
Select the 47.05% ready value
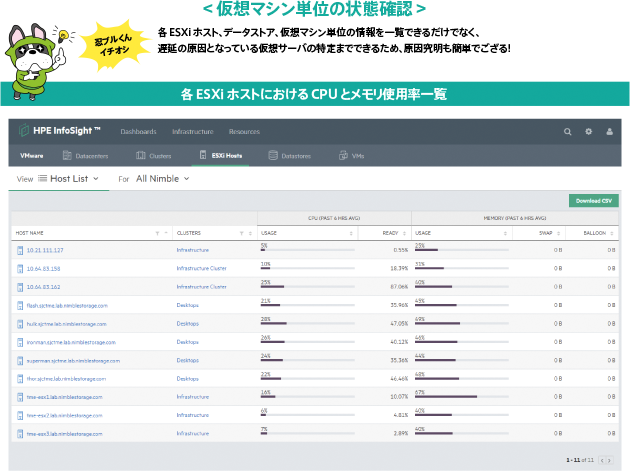(x=399, y=324)
